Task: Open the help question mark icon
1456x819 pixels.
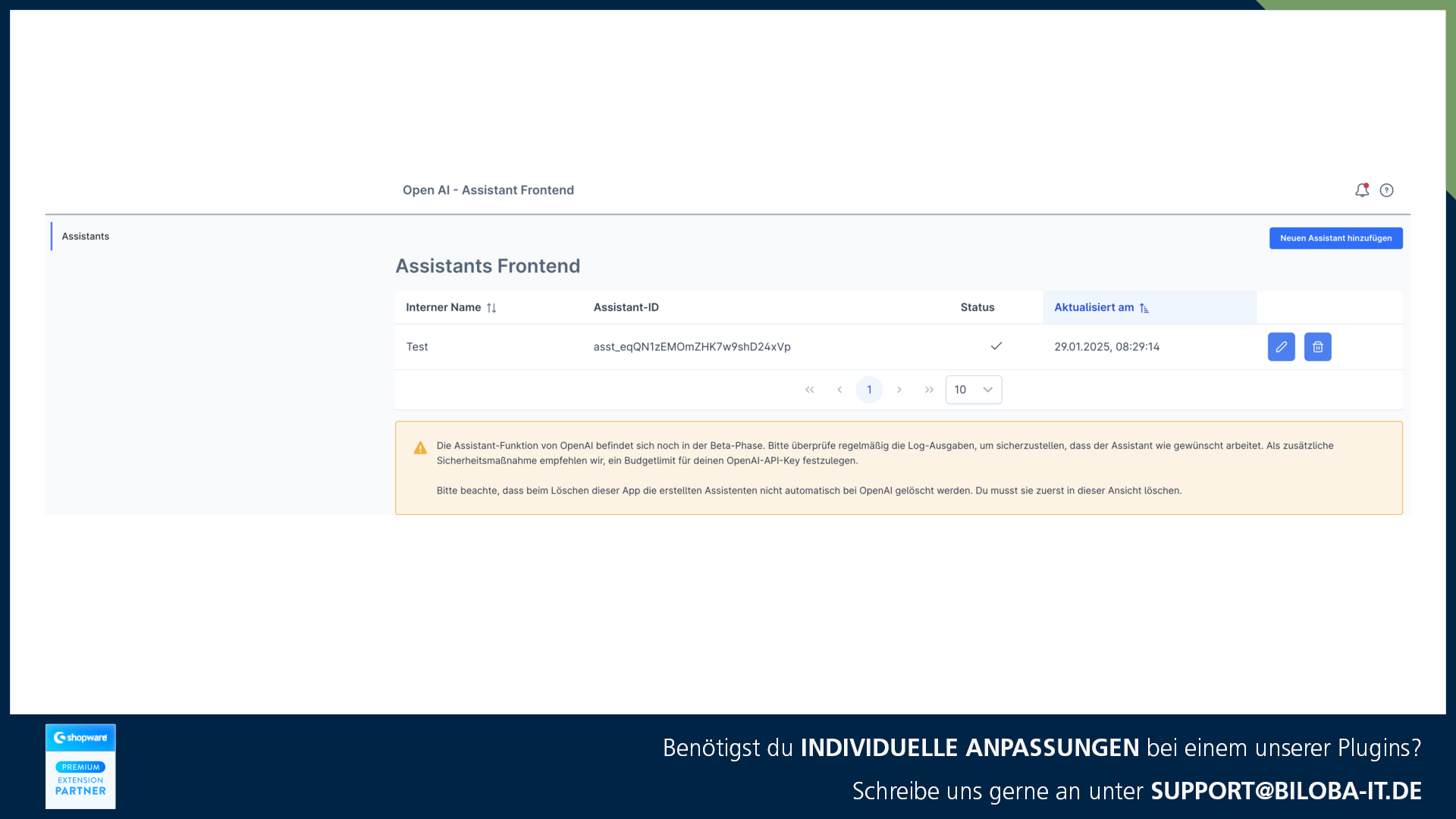Action: (1386, 190)
